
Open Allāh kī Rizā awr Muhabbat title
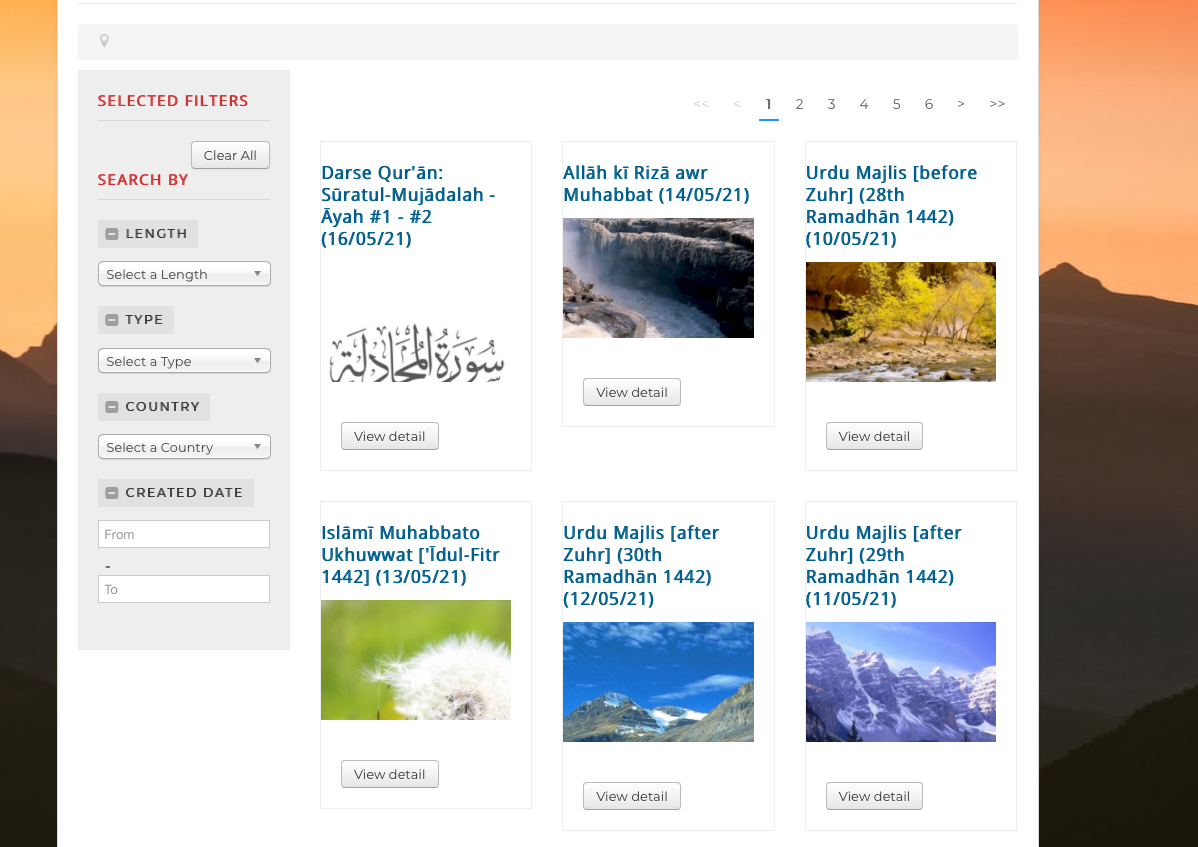point(656,183)
